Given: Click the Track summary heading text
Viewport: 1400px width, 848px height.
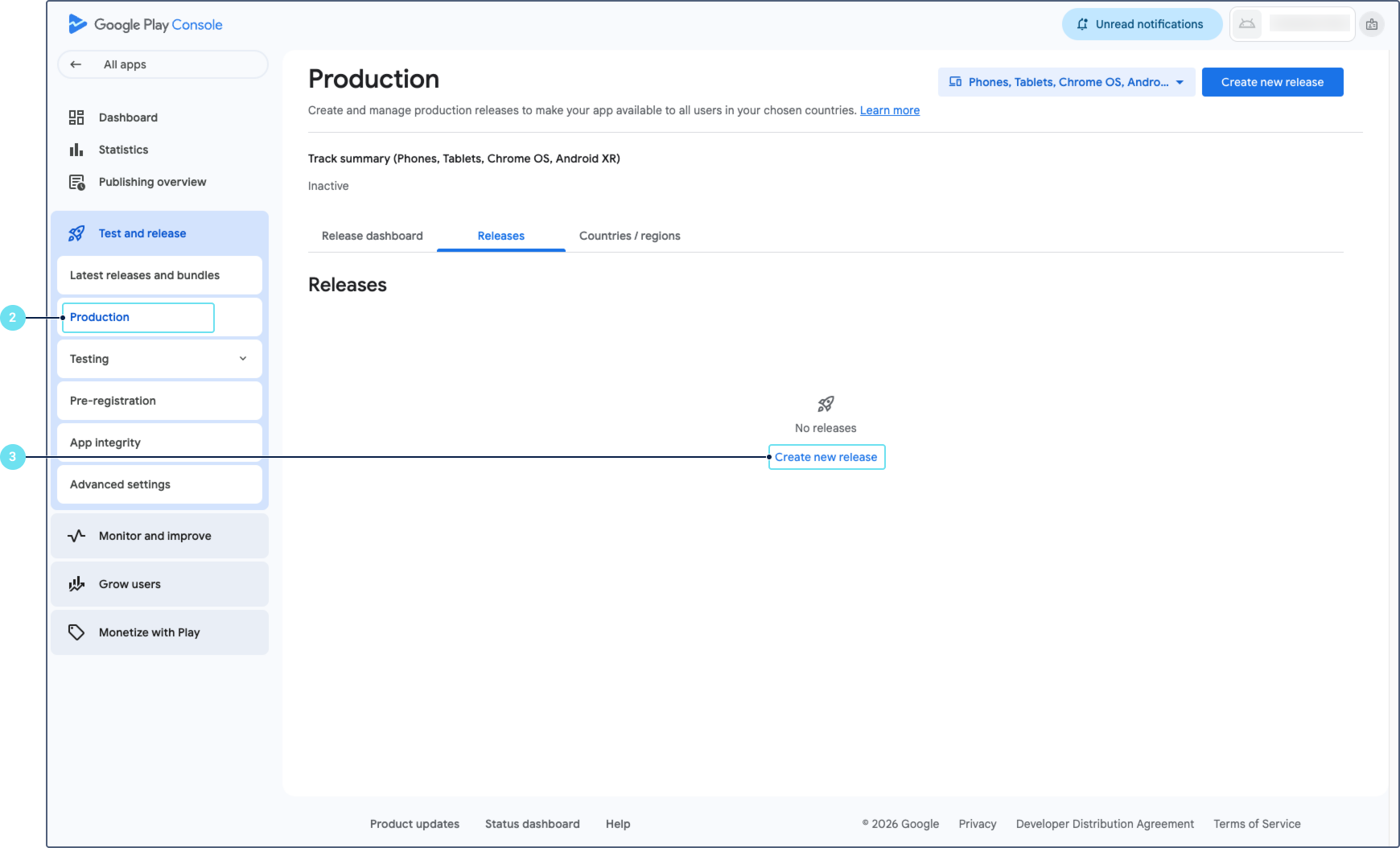Looking at the screenshot, I should [464, 158].
